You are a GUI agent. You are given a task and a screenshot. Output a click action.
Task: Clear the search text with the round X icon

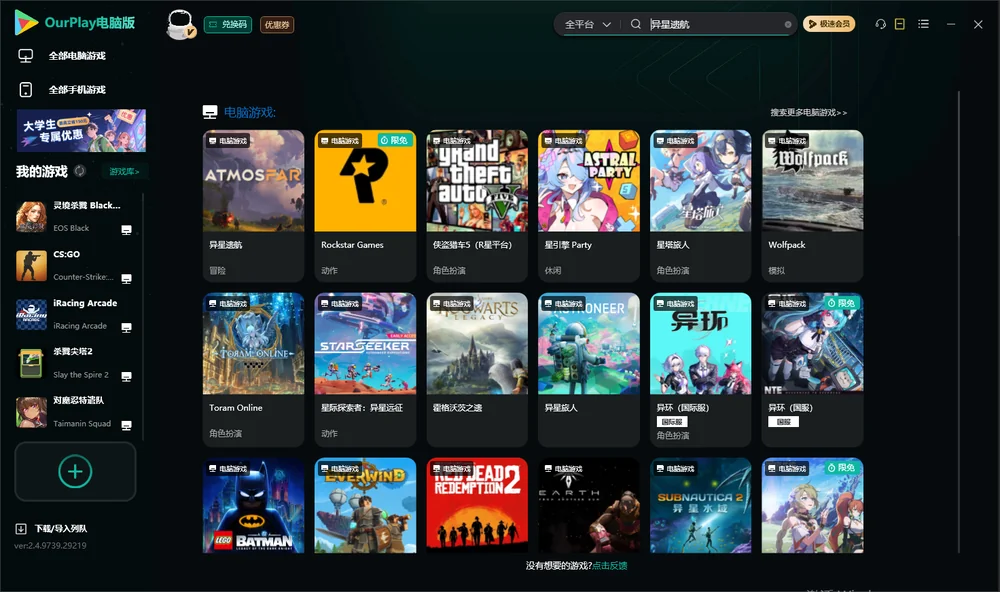coord(788,24)
